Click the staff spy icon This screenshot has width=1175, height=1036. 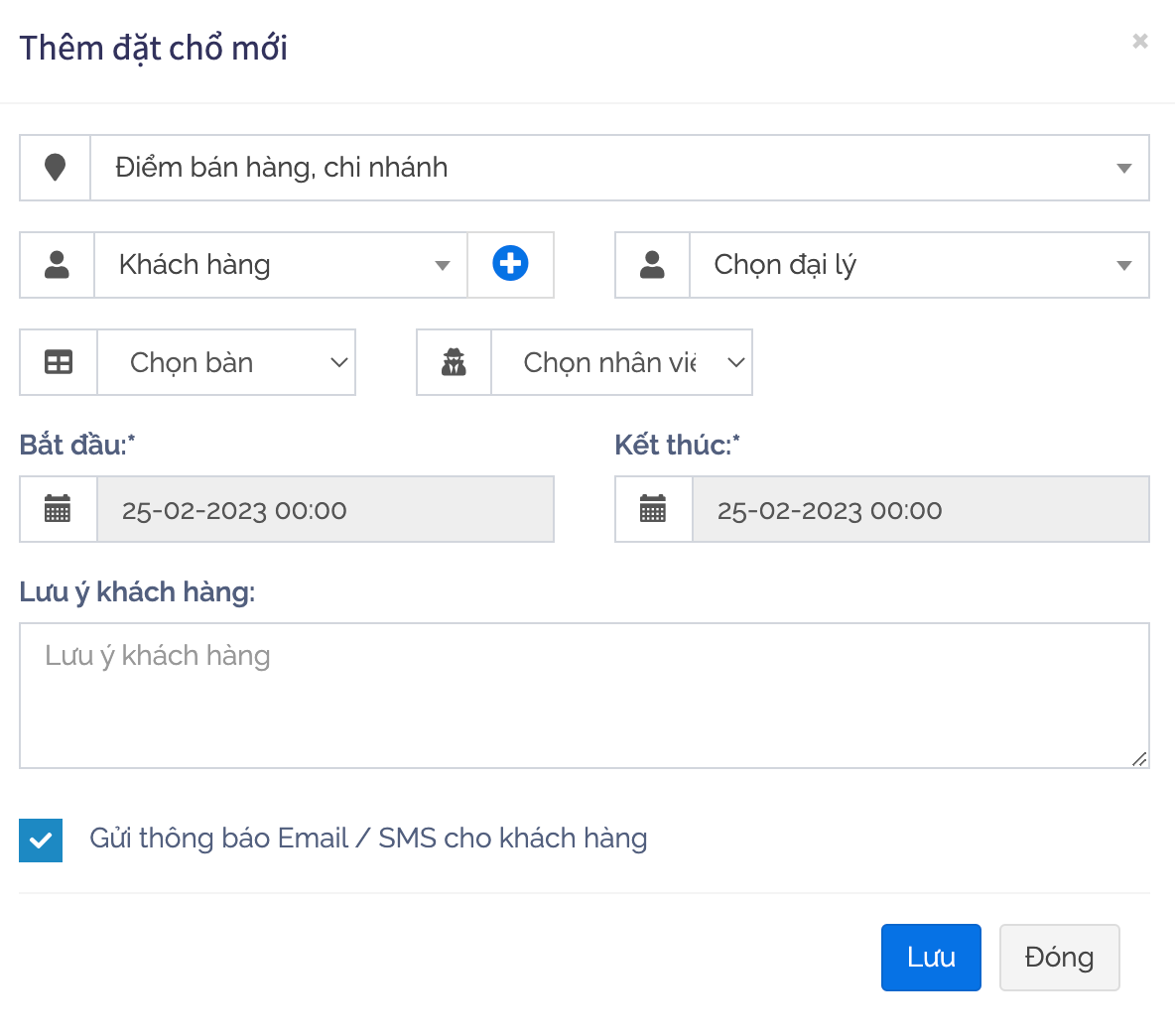click(x=454, y=362)
